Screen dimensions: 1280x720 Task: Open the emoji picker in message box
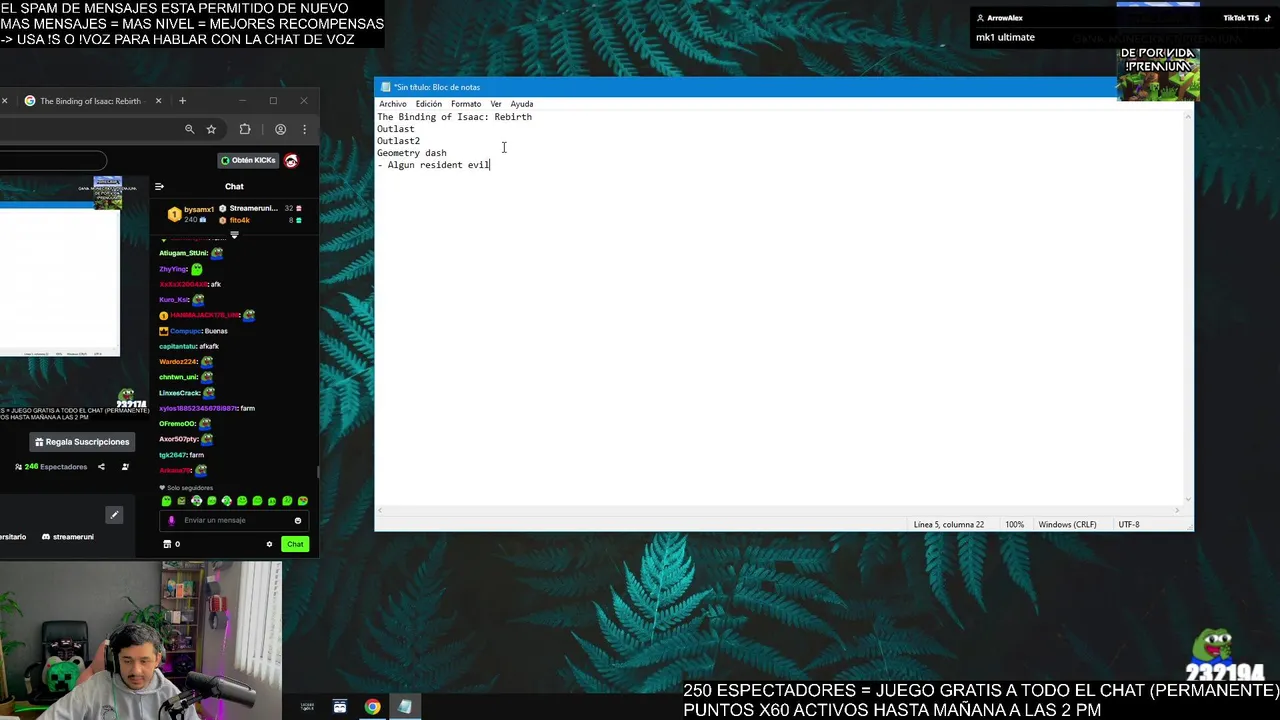(x=298, y=520)
